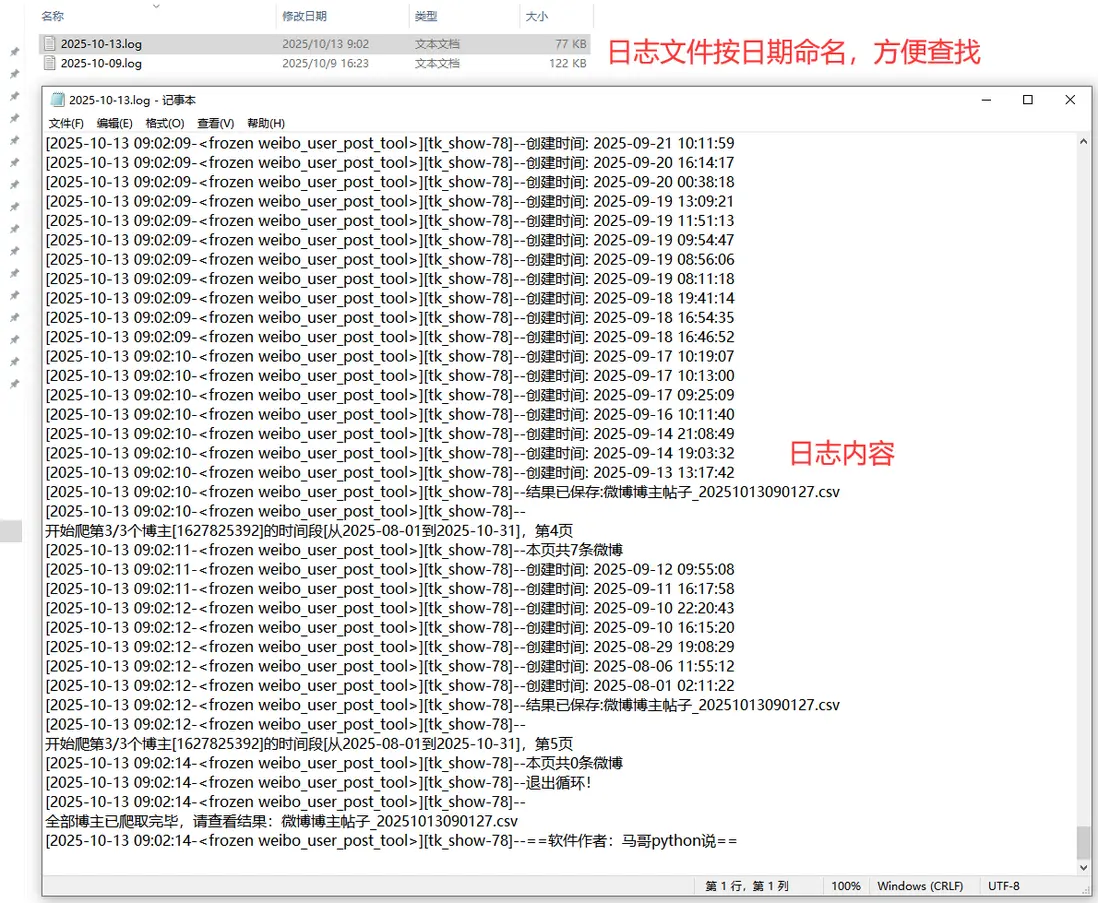Open the 编辑(E) menu in Notepad
Image resolution: width=1098 pixels, height=903 pixels.
pyautogui.click(x=114, y=123)
